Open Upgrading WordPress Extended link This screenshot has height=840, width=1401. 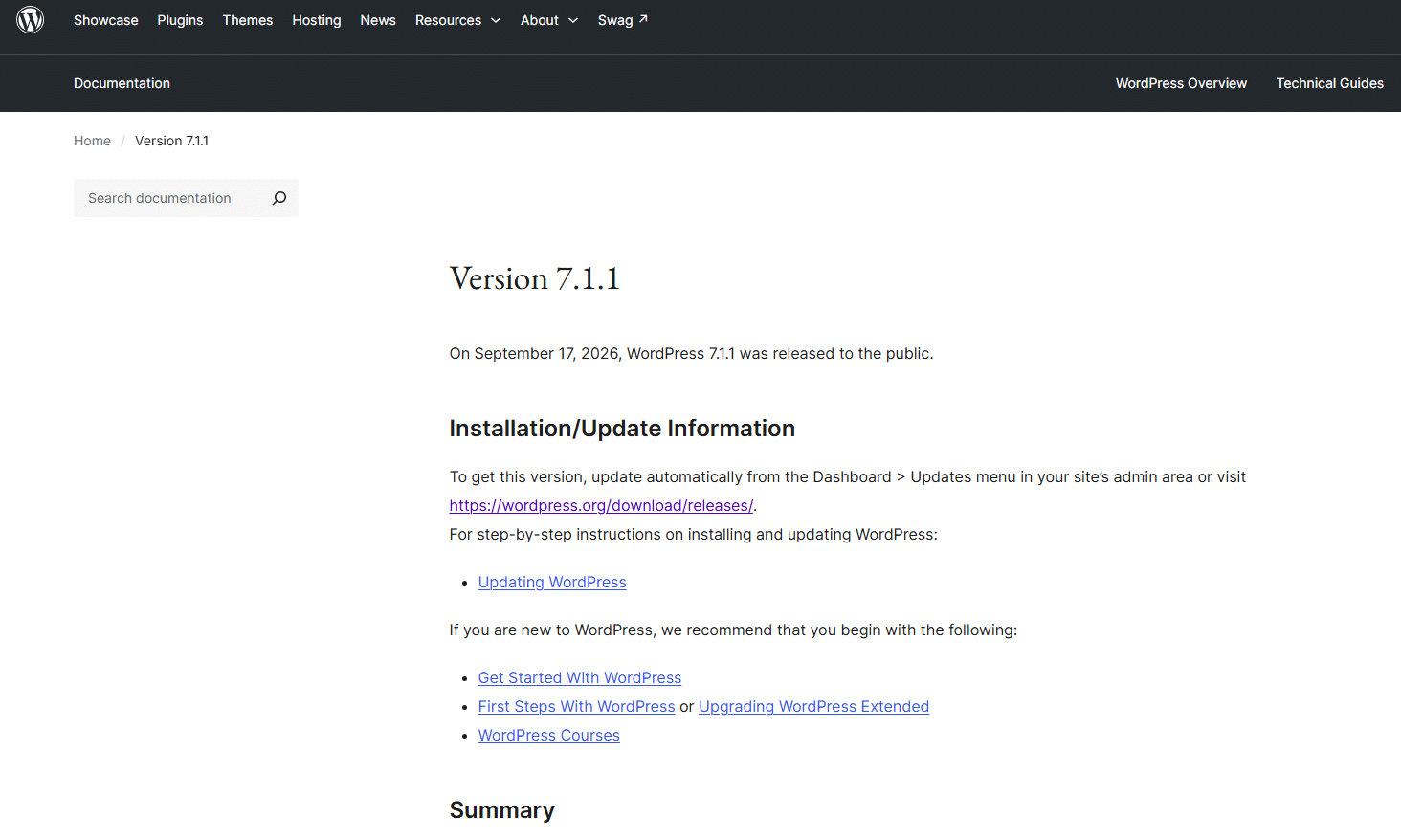[x=814, y=706]
